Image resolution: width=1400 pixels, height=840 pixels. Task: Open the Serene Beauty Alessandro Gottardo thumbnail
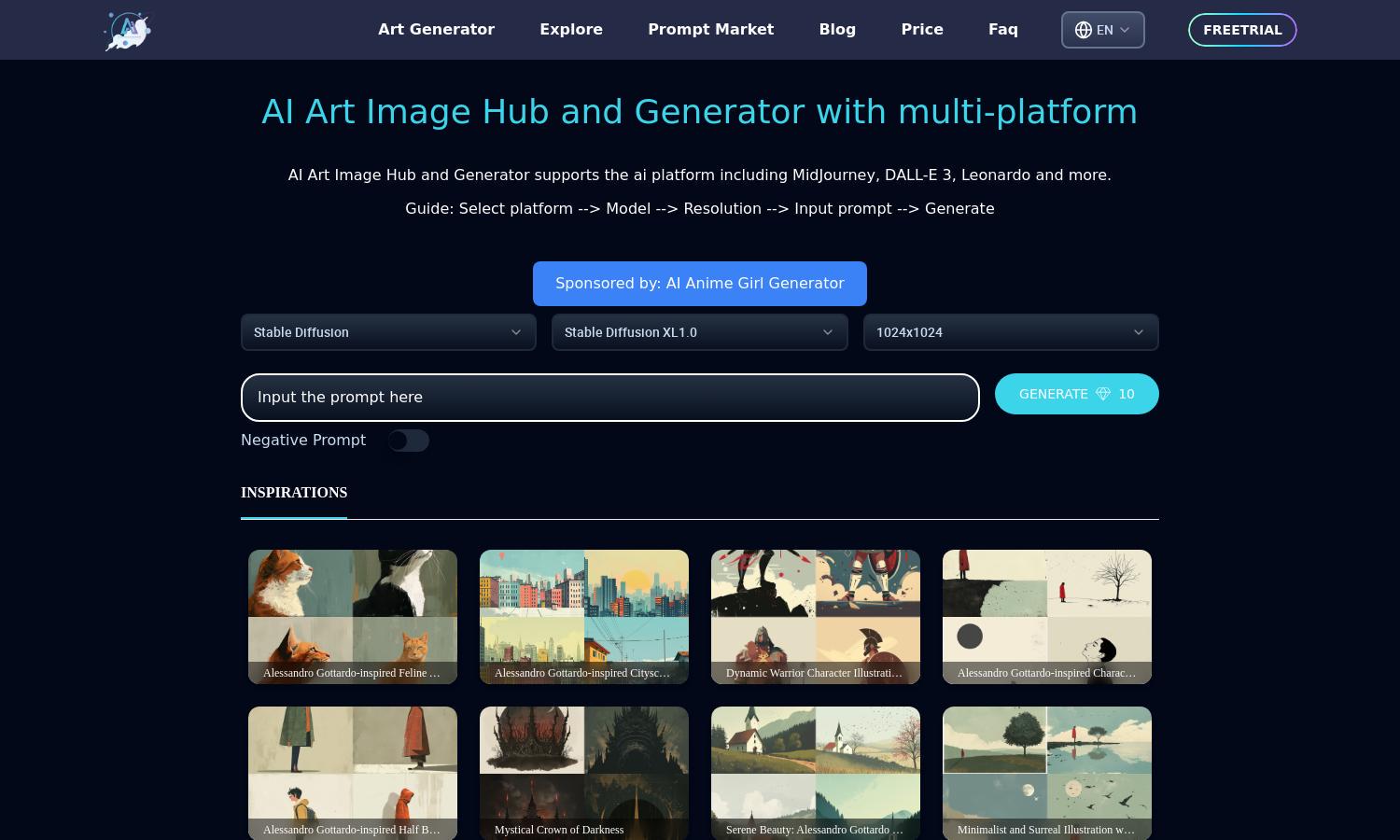click(816, 774)
